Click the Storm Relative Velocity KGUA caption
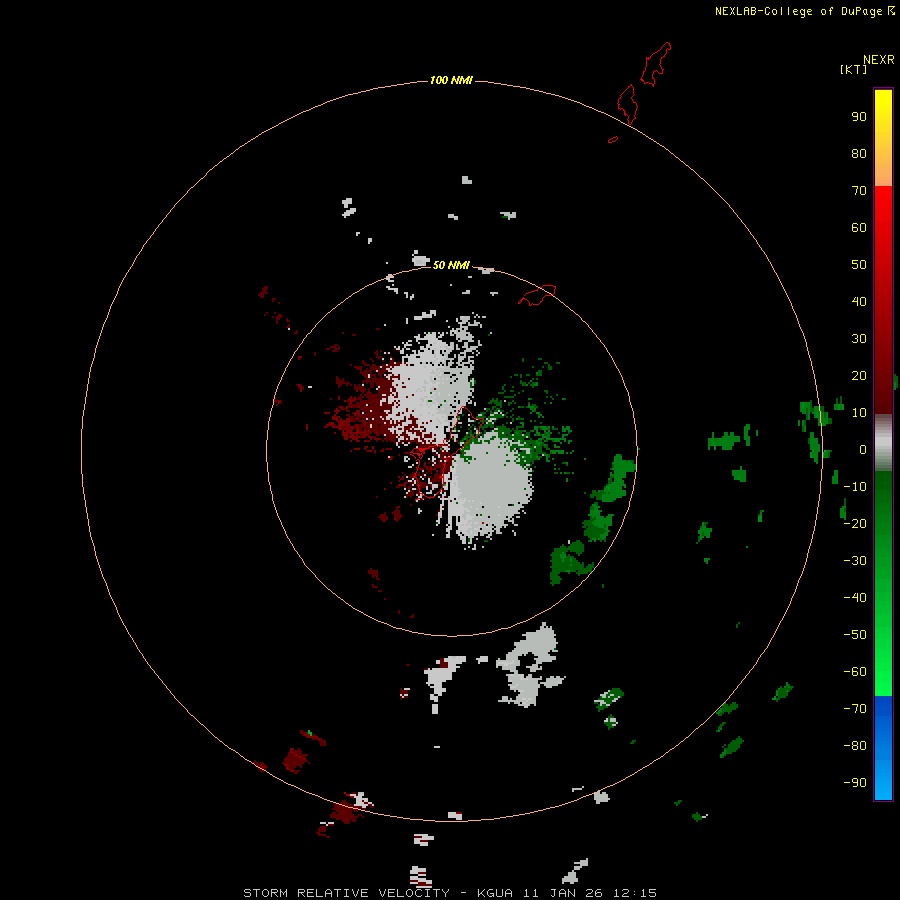The width and height of the screenshot is (900, 900). [x=450, y=893]
